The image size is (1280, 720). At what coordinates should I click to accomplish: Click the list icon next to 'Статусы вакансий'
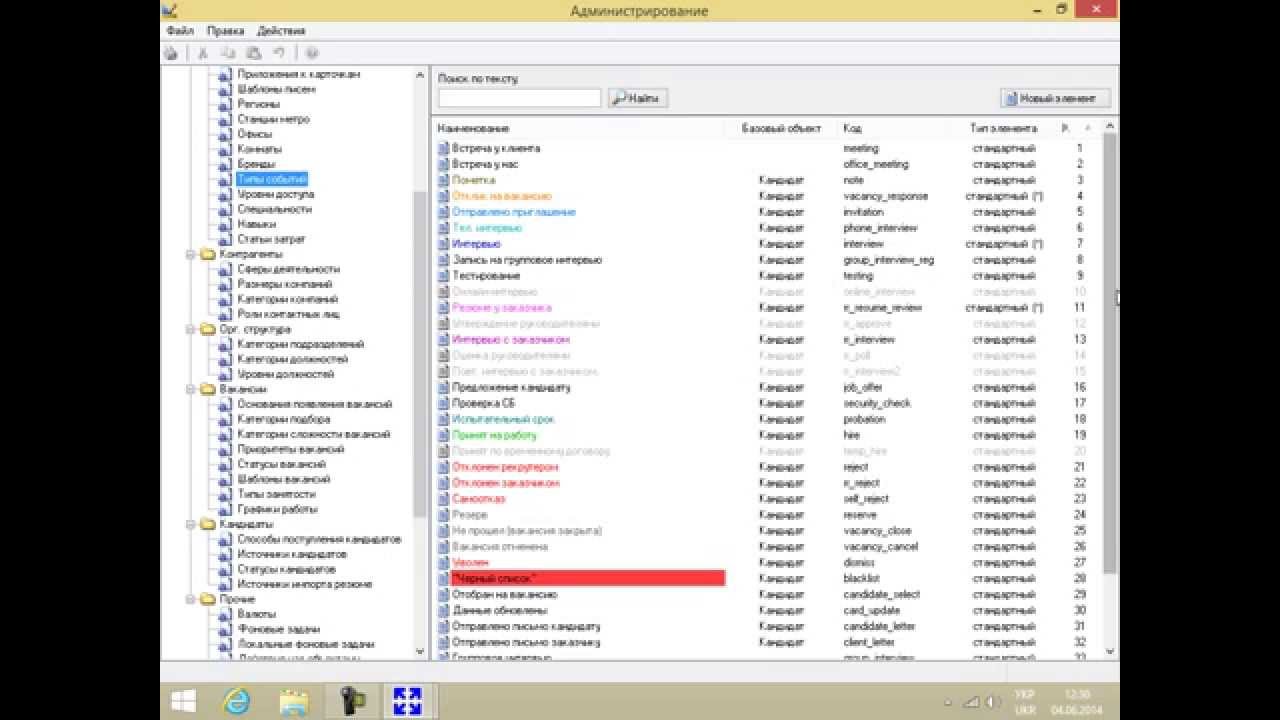click(x=225, y=464)
